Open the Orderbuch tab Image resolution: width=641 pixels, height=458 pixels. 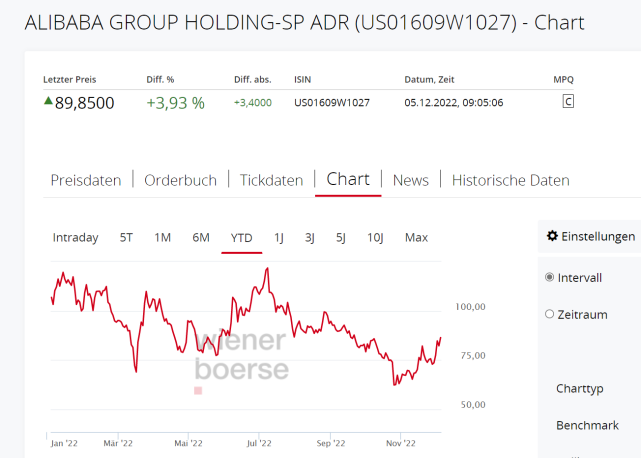[x=180, y=180]
